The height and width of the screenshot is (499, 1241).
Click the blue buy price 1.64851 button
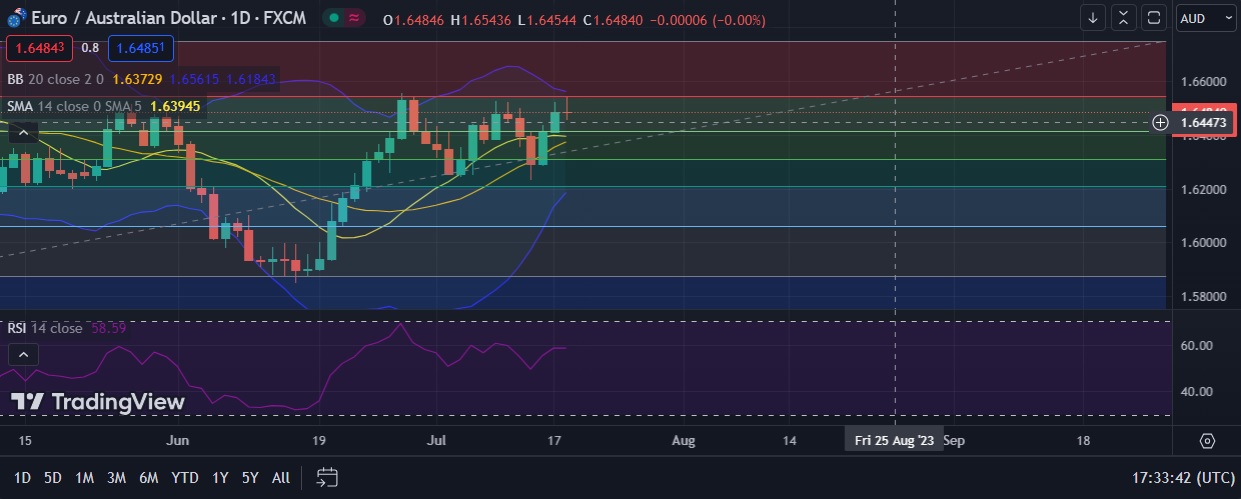[143, 48]
